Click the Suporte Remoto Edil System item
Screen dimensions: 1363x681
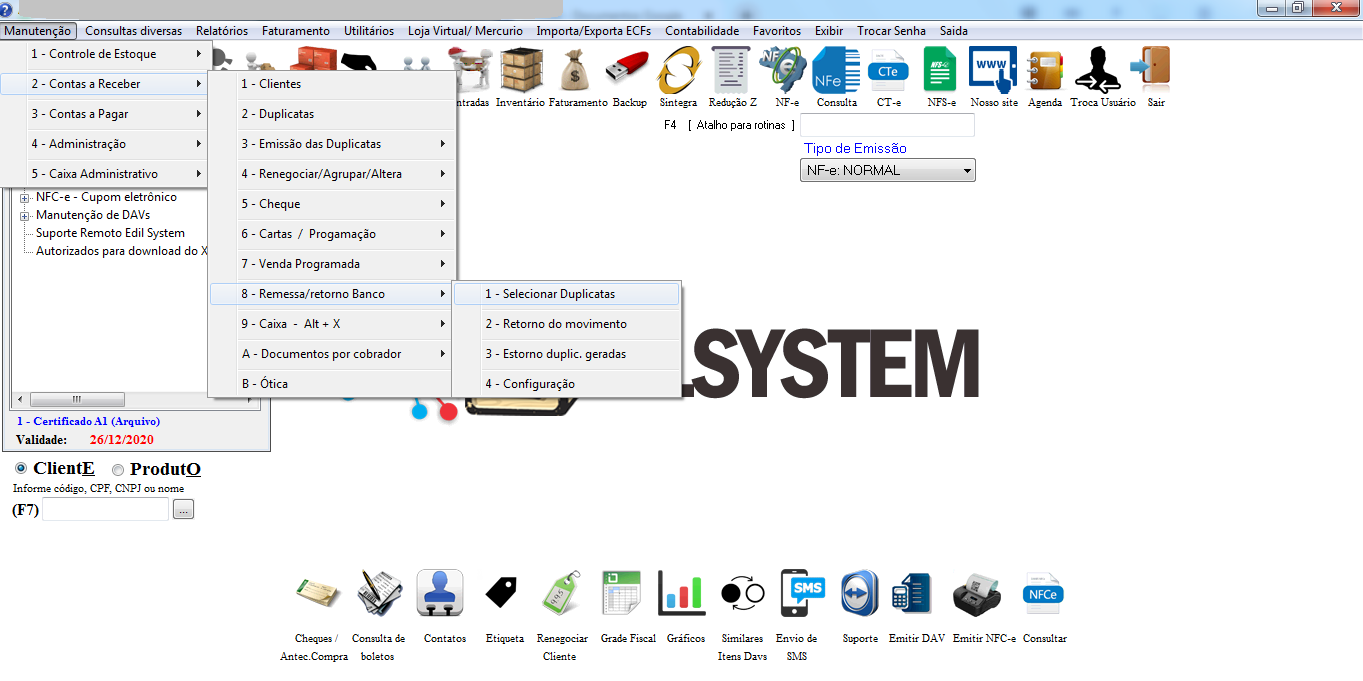tap(110, 233)
